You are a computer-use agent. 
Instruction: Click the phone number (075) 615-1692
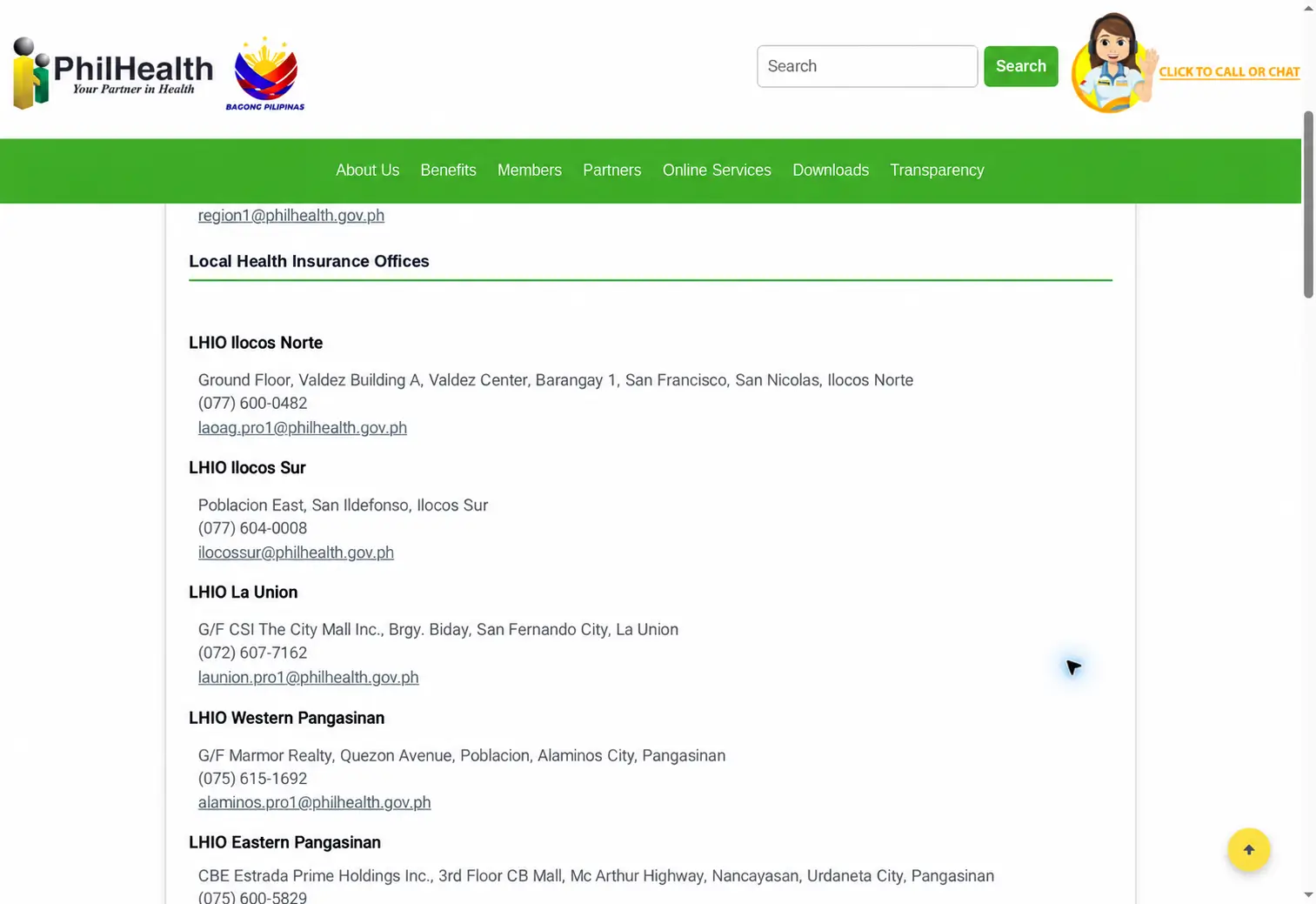[x=252, y=779]
